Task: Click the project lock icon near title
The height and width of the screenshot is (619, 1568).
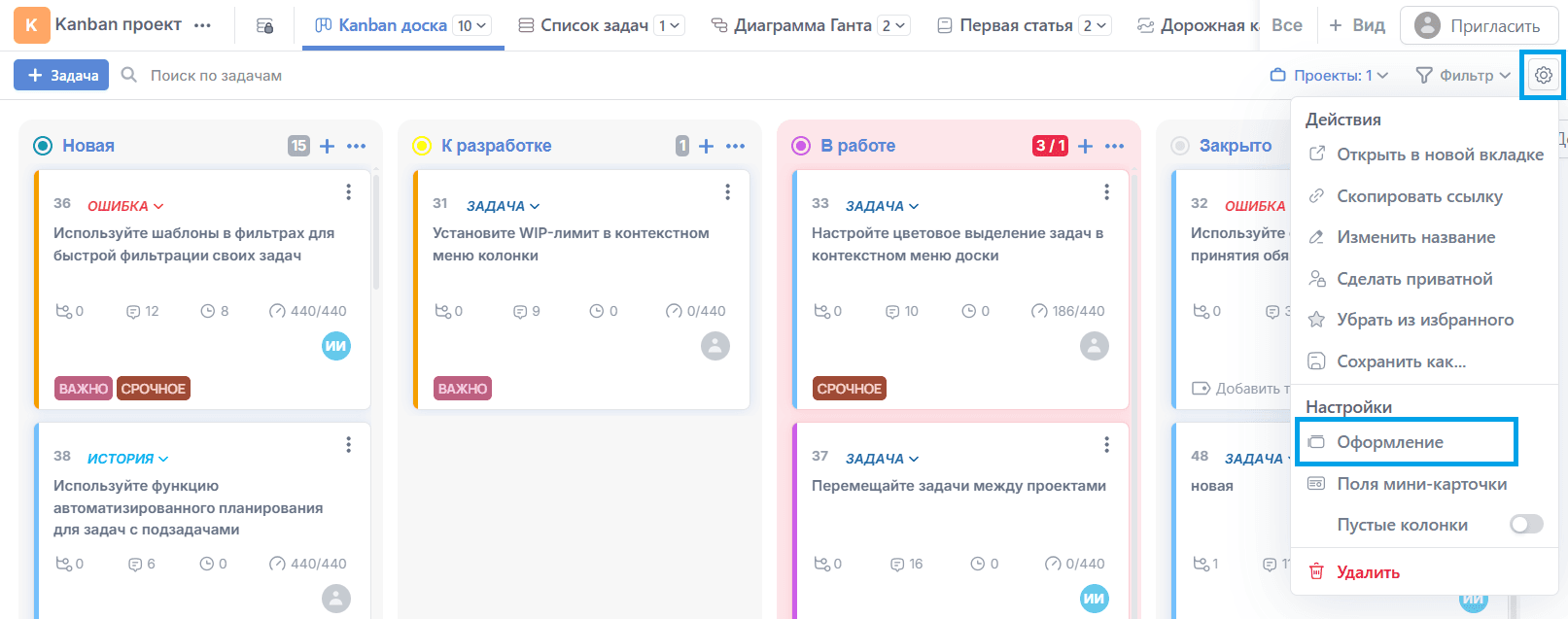Action: (x=264, y=26)
